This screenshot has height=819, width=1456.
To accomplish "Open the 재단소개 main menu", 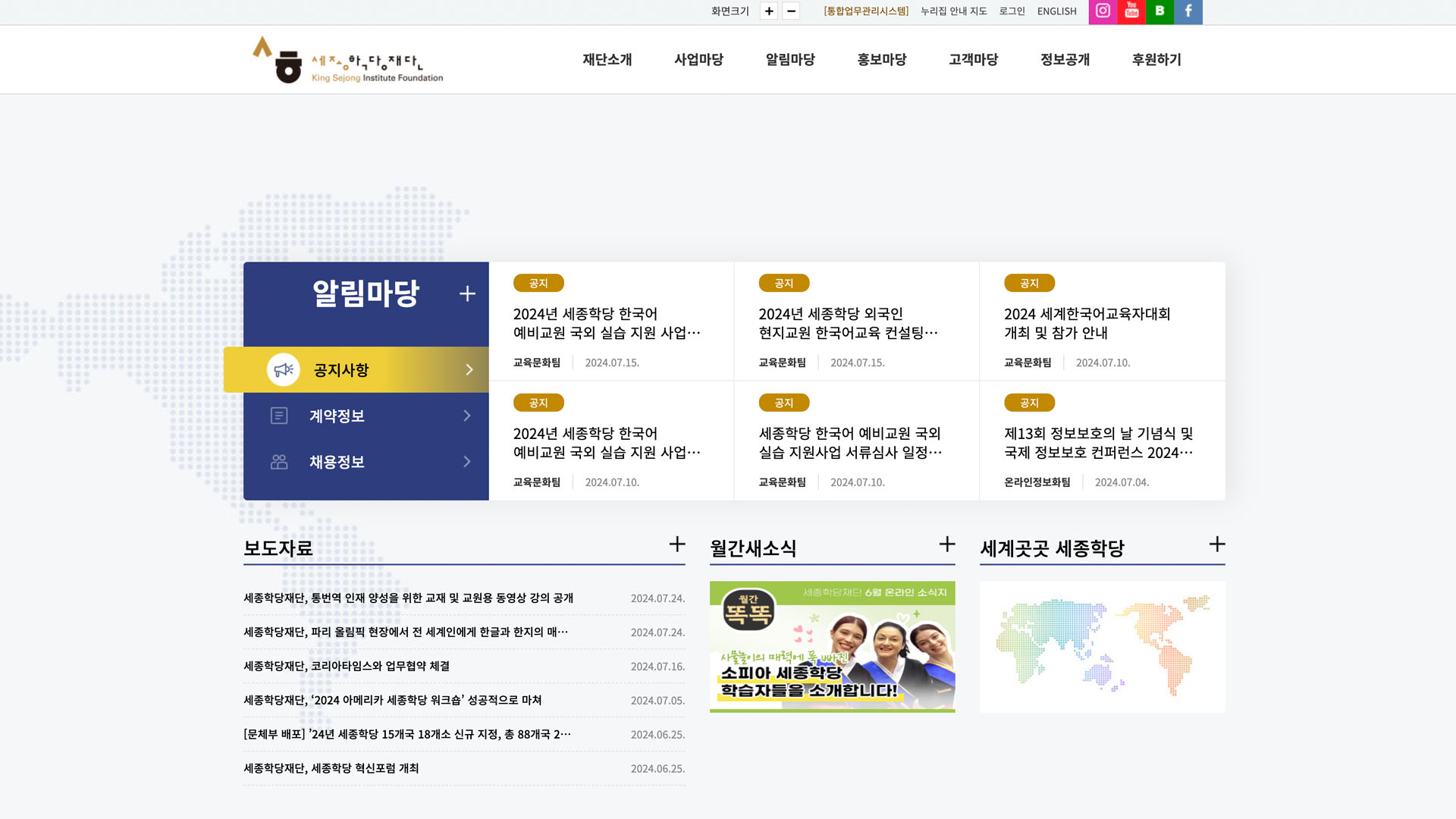I will (x=607, y=59).
